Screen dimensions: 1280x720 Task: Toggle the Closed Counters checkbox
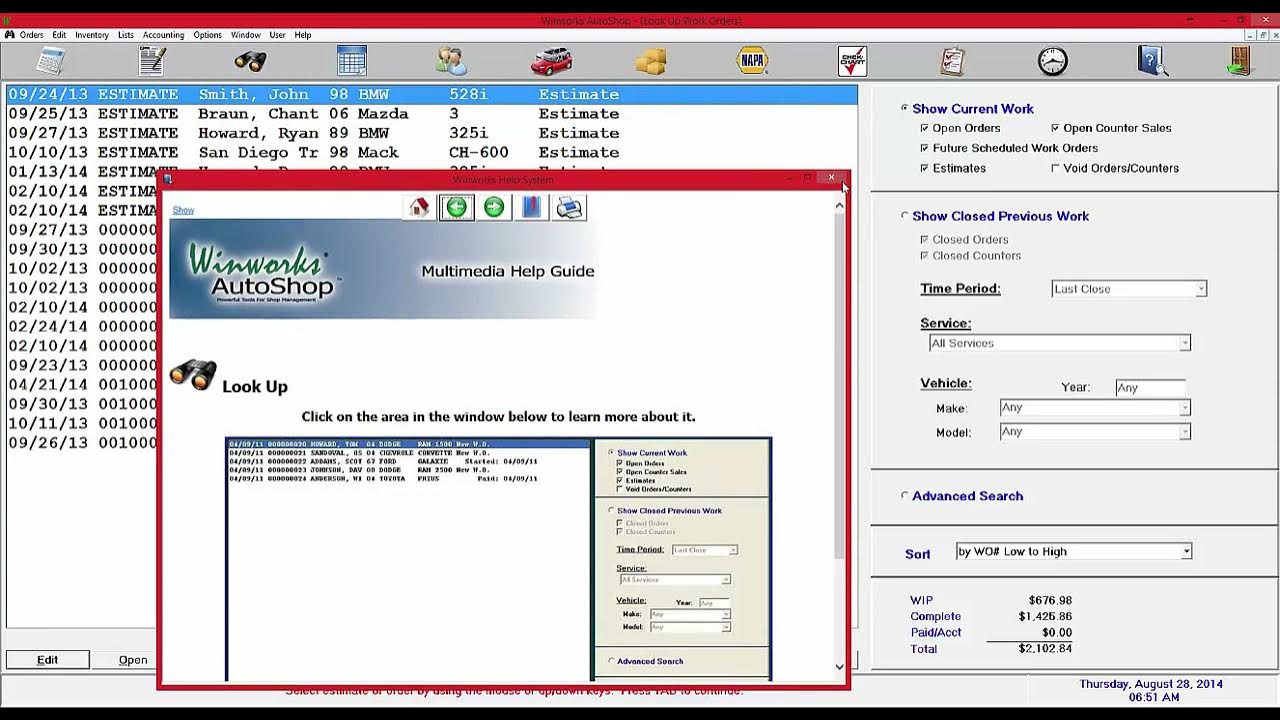click(924, 255)
